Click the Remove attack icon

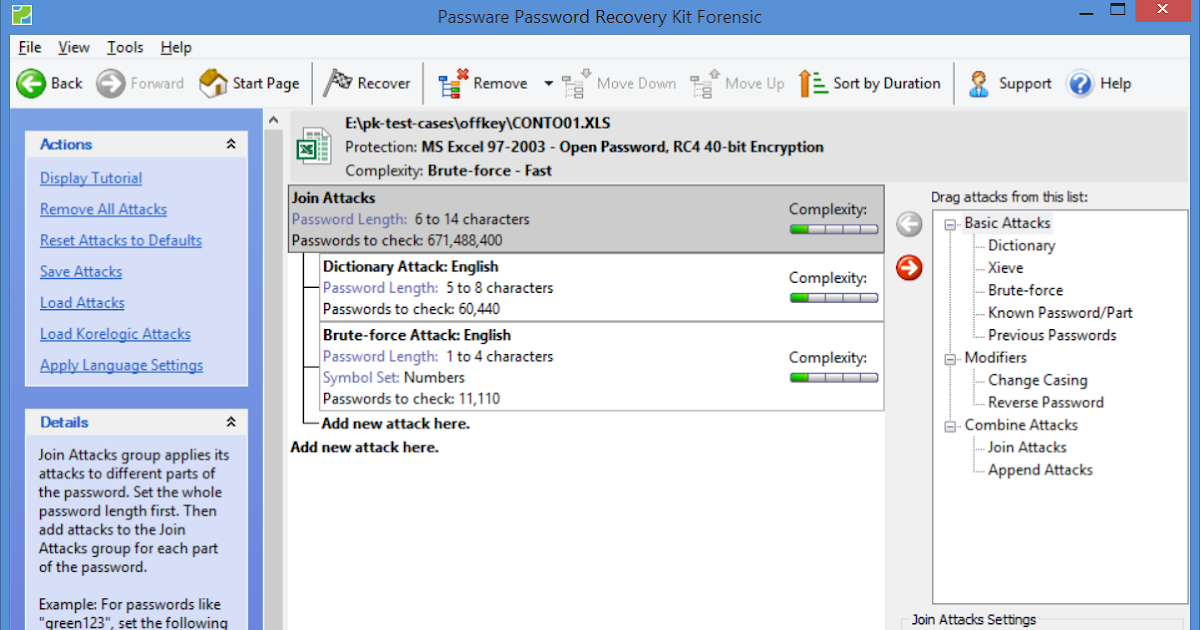[453, 83]
